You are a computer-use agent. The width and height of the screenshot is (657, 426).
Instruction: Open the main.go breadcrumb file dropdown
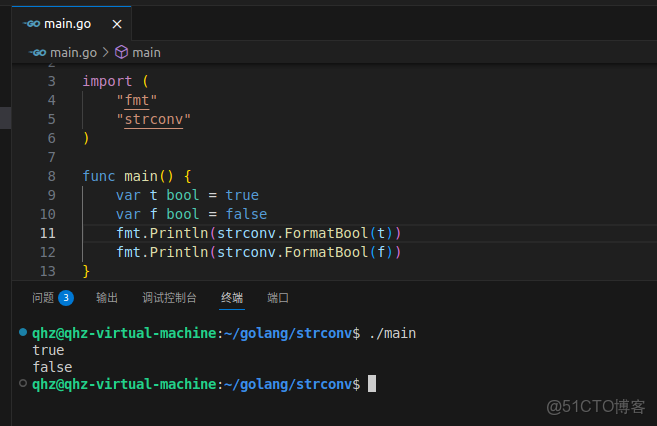tap(72, 52)
